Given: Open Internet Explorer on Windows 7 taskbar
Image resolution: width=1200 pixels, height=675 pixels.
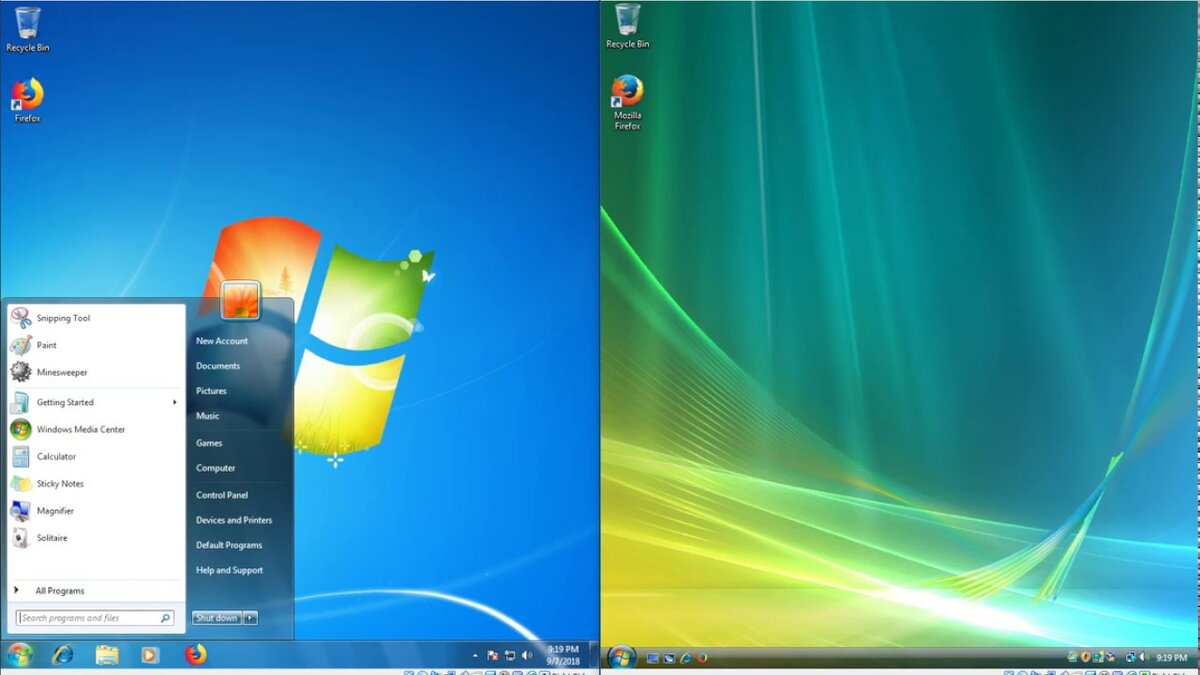Looking at the screenshot, I should click(x=63, y=655).
